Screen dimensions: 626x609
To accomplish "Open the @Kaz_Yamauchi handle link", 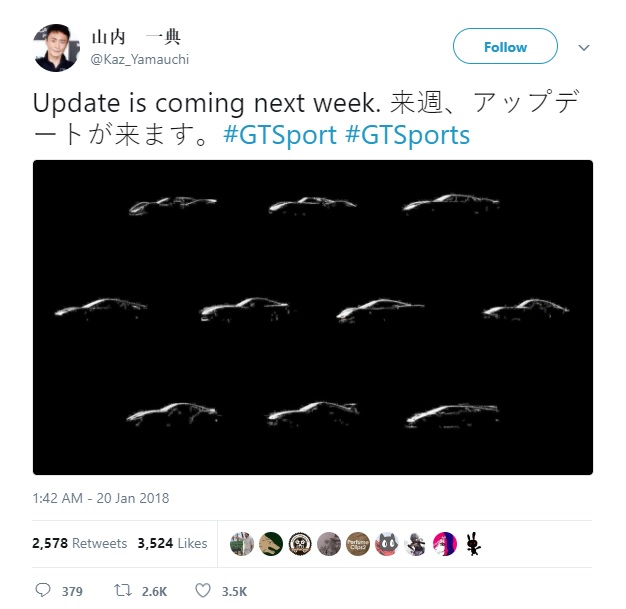I will click(140, 60).
